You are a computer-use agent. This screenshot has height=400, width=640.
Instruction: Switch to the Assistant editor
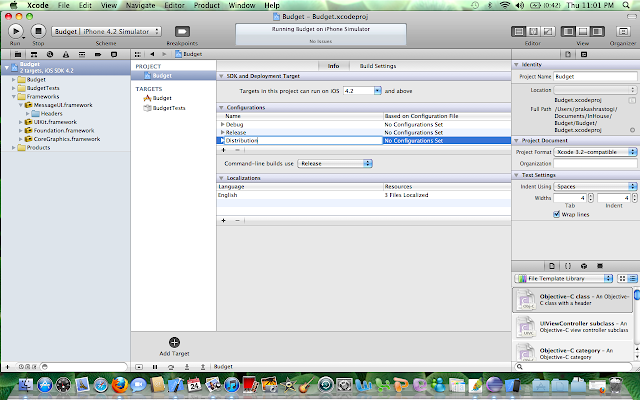pos(533,31)
